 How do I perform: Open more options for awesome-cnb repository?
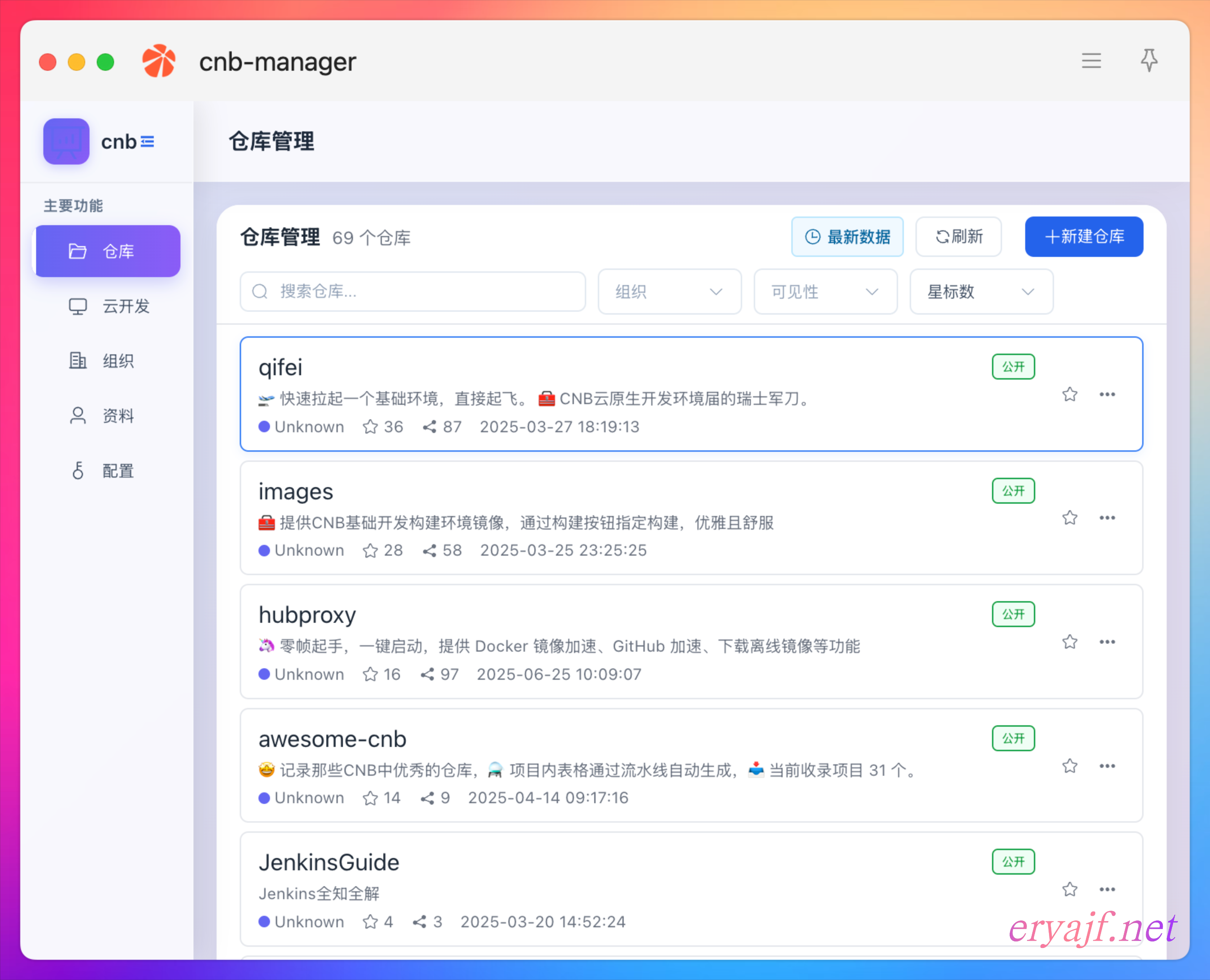pos(1107,767)
